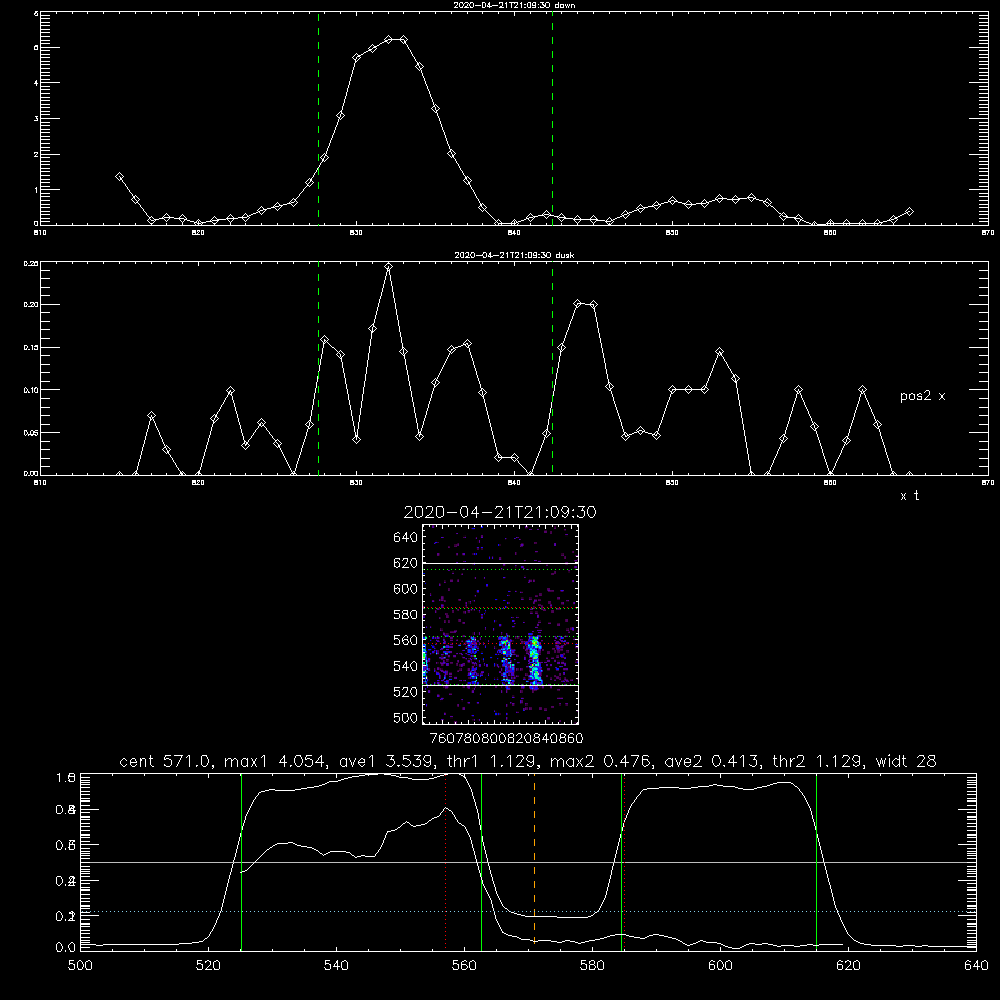Image resolution: width=1000 pixels, height=1000 pixels.
Task: Click the '830' x-axis label under the dawn plot
Action: pos(356,233)
